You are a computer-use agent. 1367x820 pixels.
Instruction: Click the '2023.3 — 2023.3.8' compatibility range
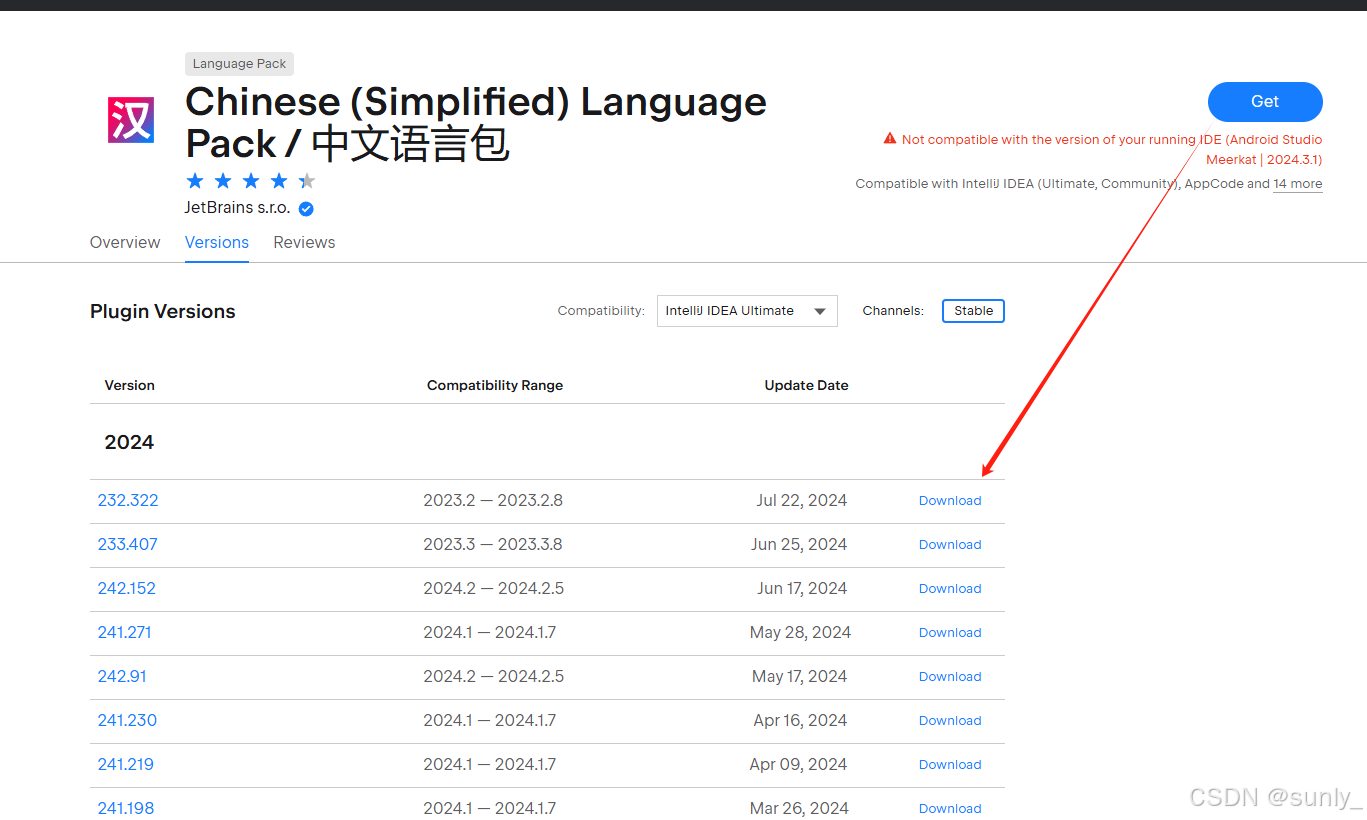click(x=493, y=544)
